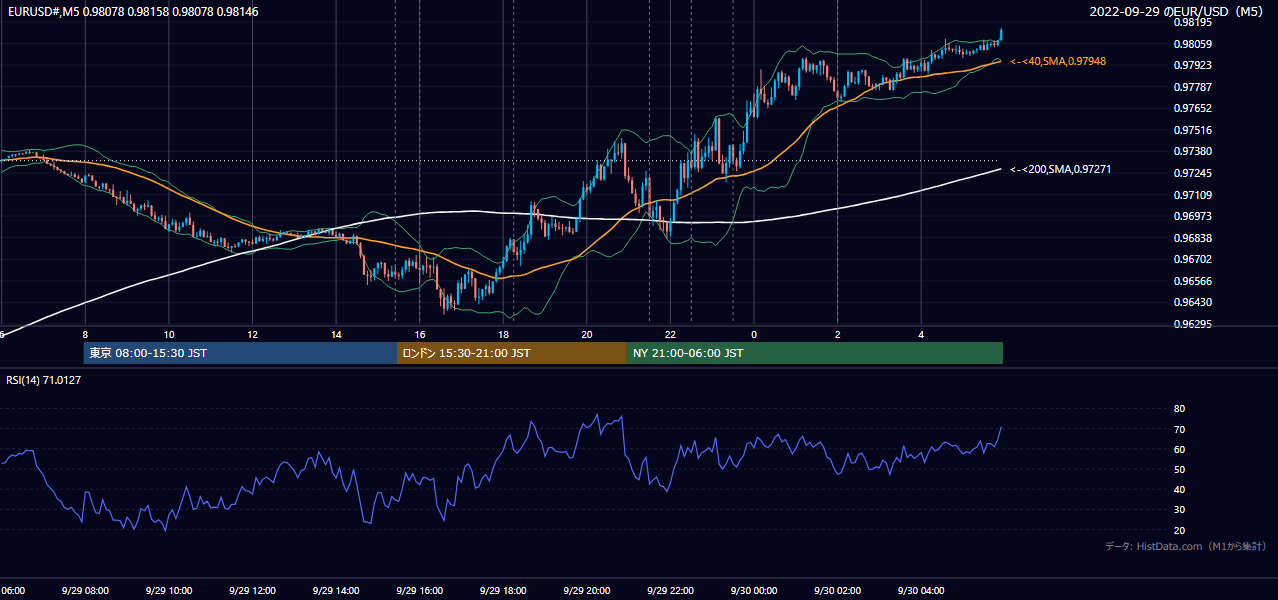Viewport: 1278px width, 600px height.
Task: Click the bottom date label 9/29 10:00
Action: click(x=168, y=590)
